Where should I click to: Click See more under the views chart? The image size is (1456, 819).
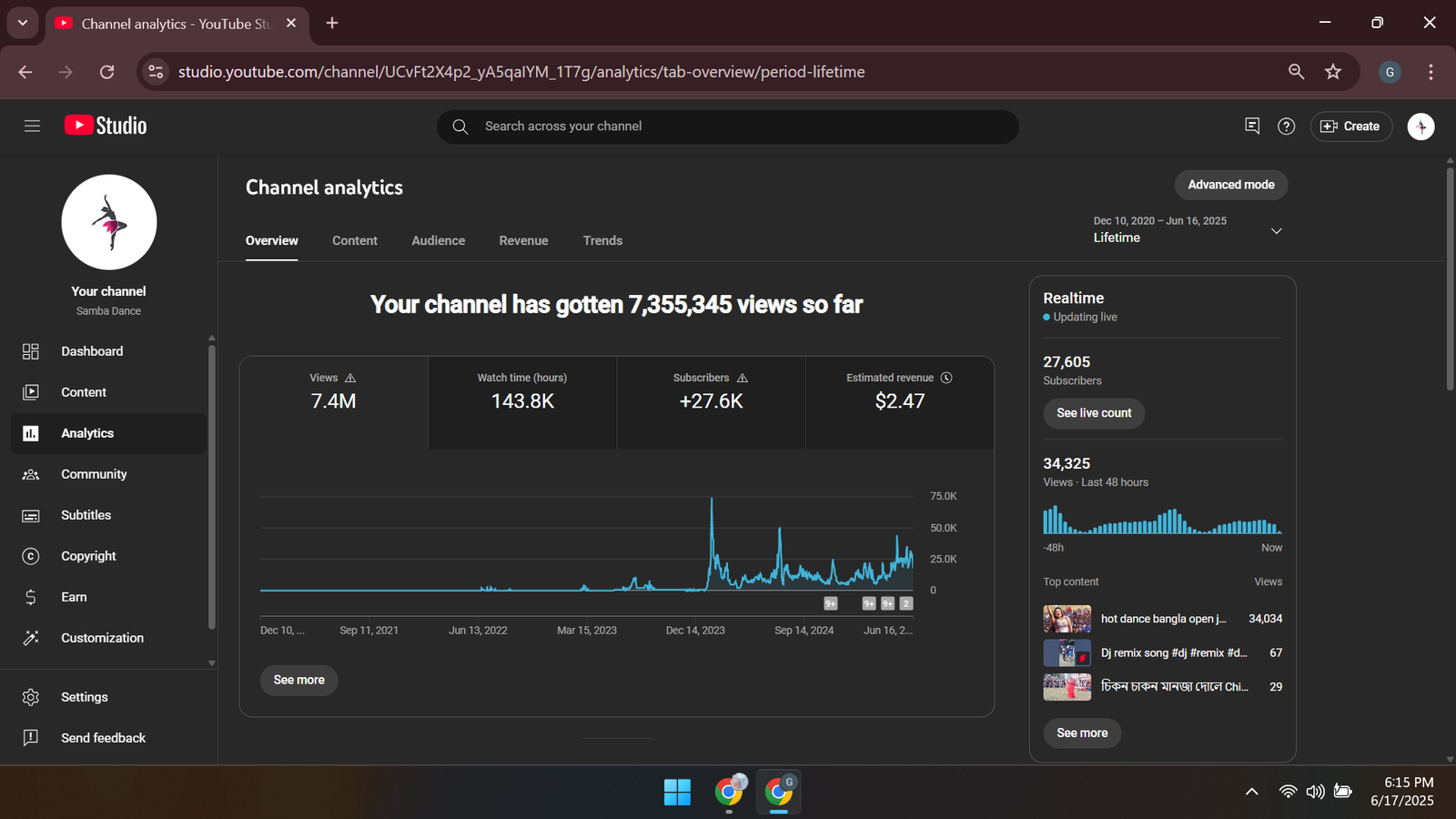pos(298,680)
